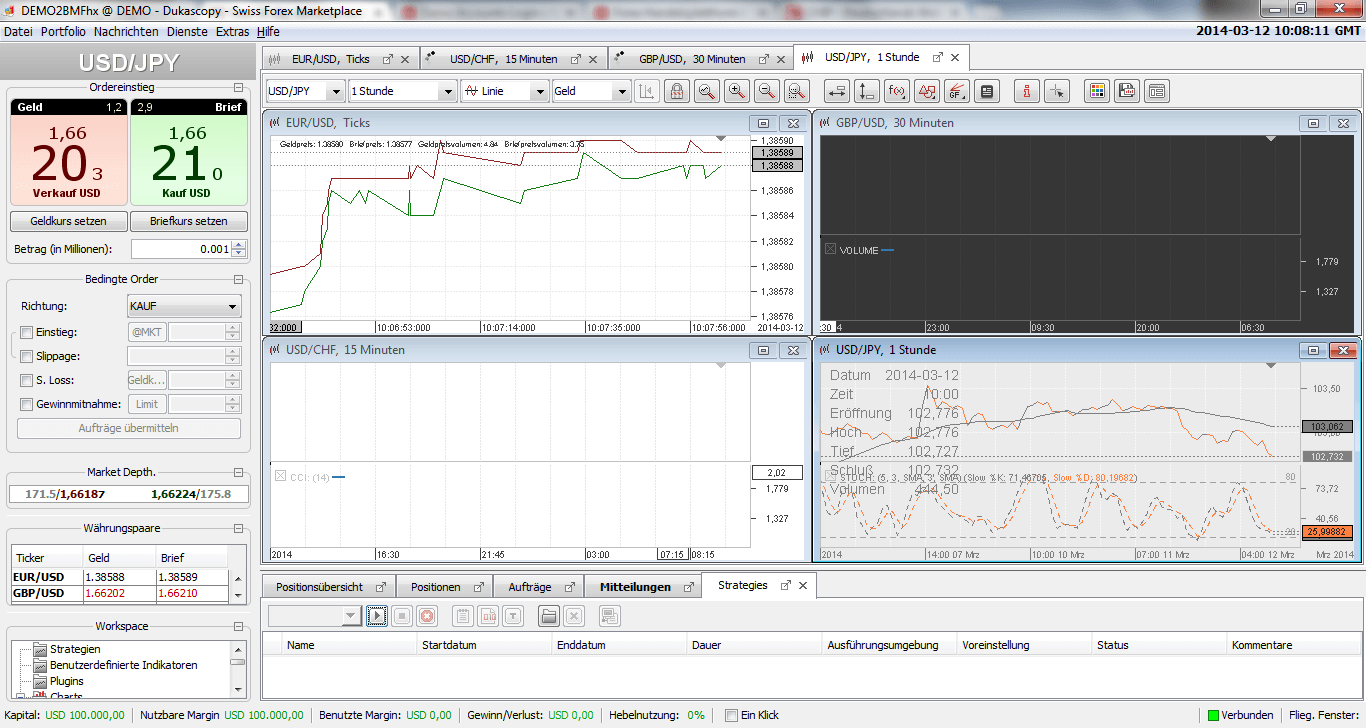This screenshot has height=728, width=1366.
Task: Undock the EUR/USD Ticks tab
Action: pos(388,59)
